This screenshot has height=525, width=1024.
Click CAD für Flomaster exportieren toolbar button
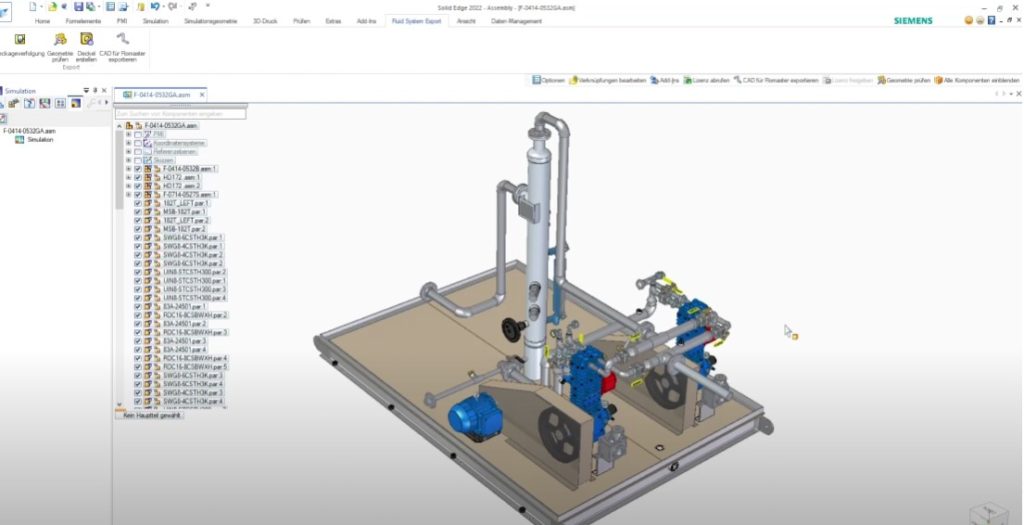(x=776, y=80)
